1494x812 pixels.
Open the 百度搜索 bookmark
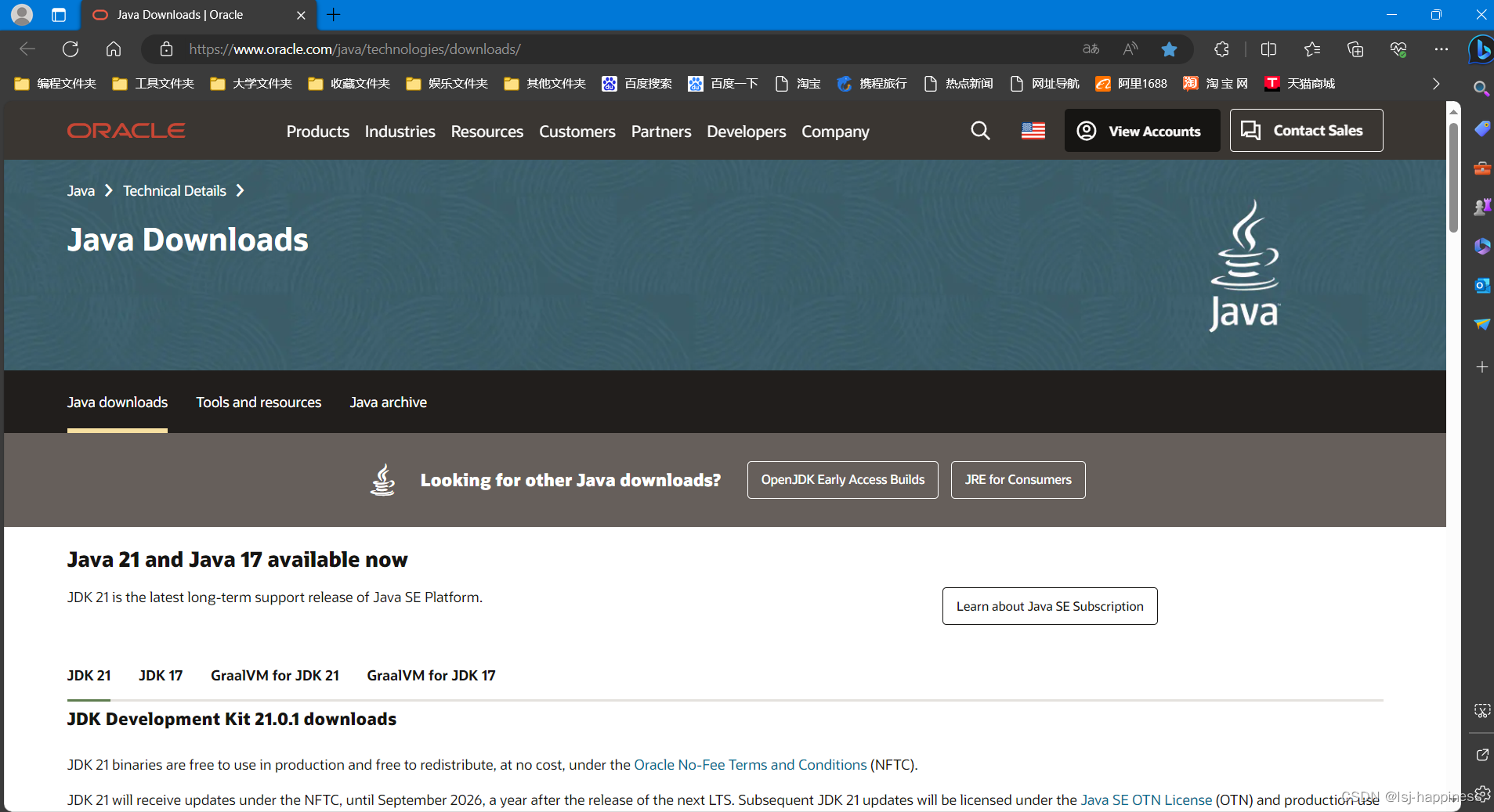637,84
